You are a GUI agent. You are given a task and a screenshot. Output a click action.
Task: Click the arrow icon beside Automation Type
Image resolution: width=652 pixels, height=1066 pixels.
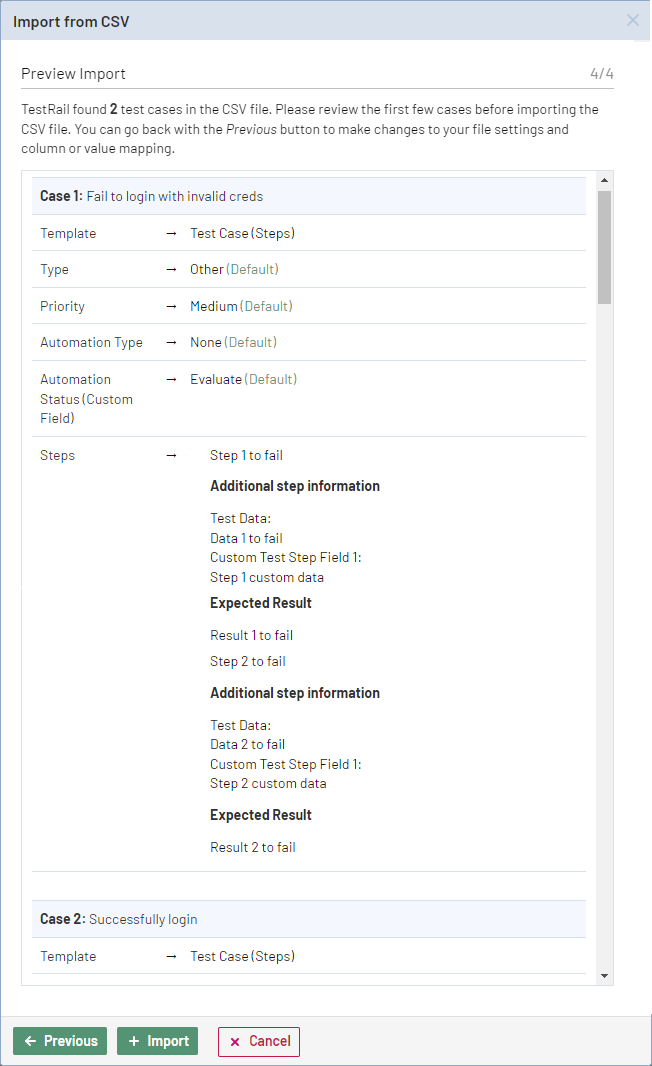(171, 343)
